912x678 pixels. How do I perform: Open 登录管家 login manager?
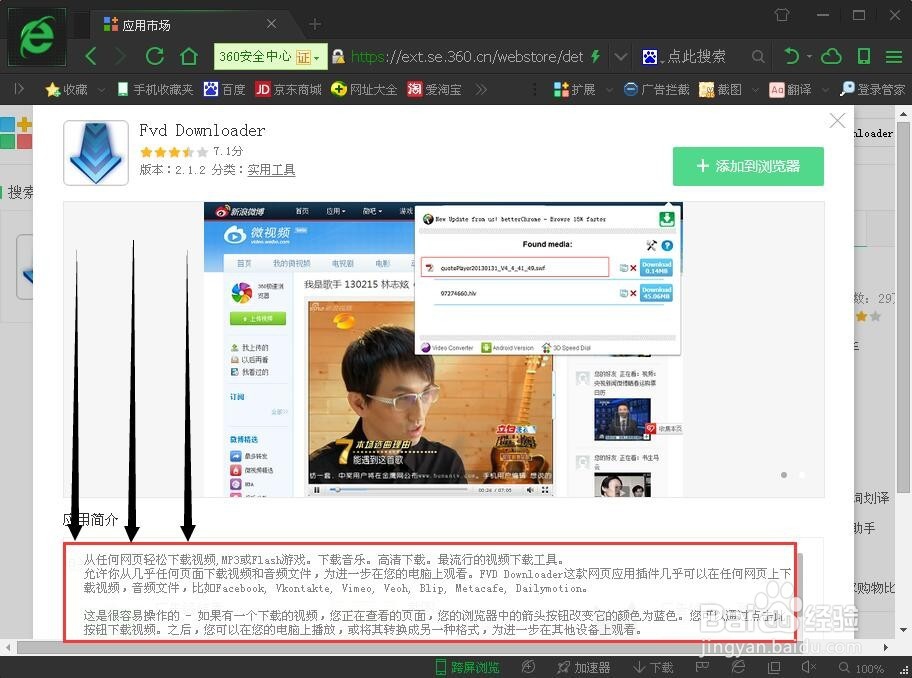point(872,90)
